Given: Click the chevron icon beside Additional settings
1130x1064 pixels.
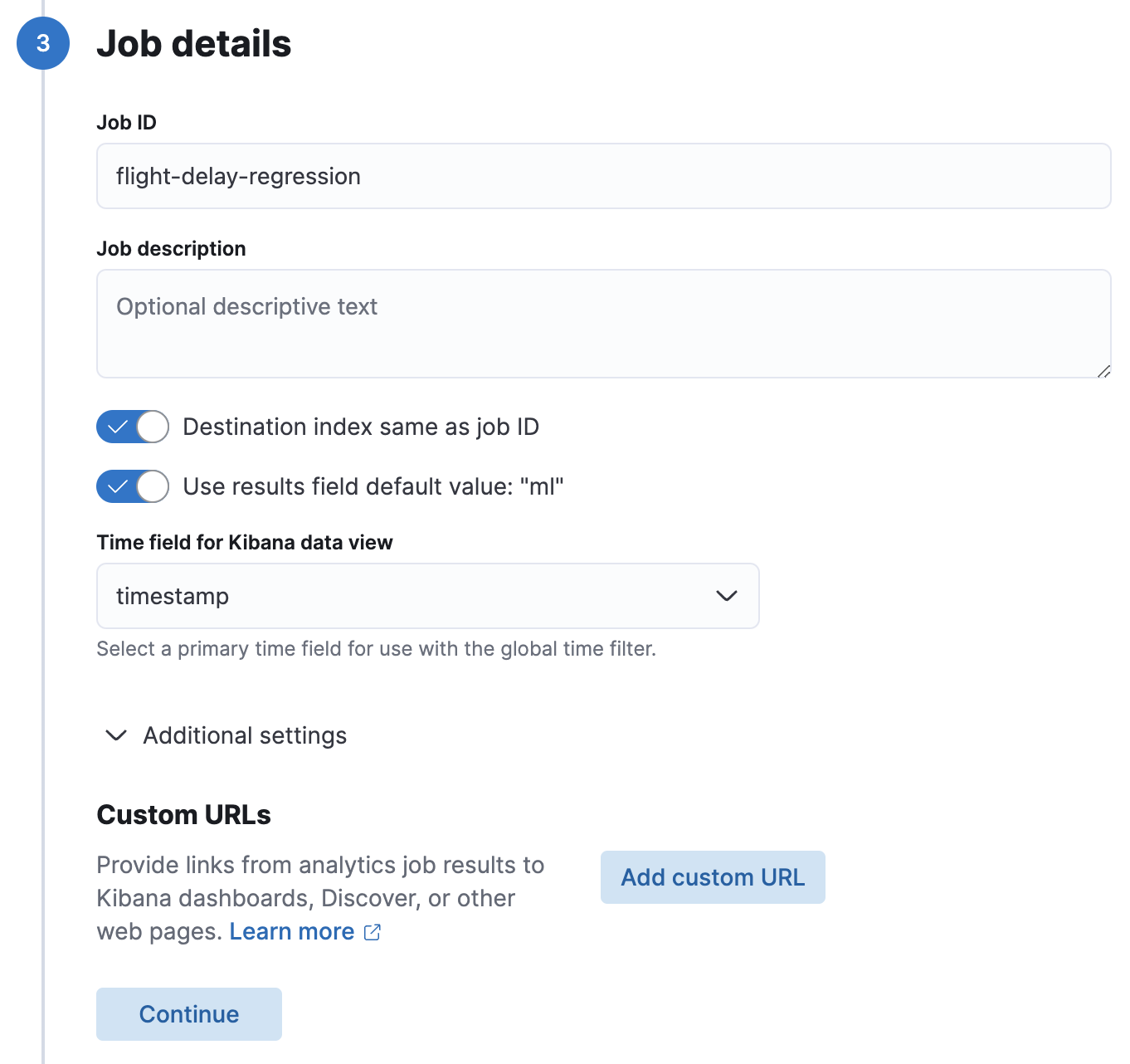Looking at the screenshot, I should click(115, 735).
